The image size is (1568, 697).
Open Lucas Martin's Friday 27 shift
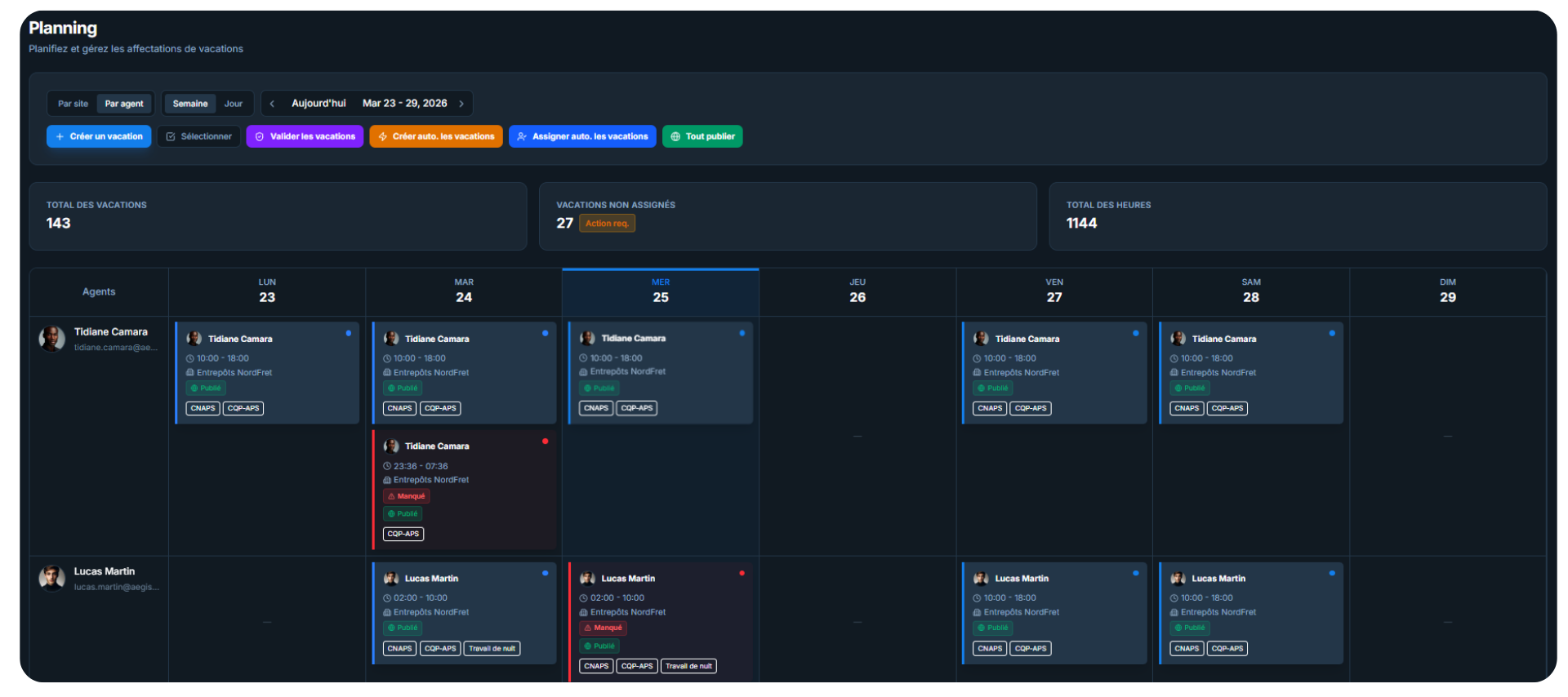point(1054,613)
